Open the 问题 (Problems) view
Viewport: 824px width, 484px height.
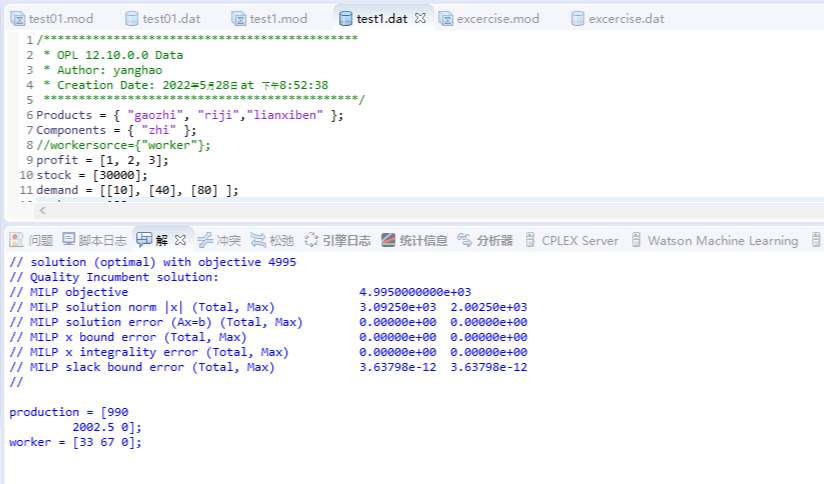click(x=31, y=240)
